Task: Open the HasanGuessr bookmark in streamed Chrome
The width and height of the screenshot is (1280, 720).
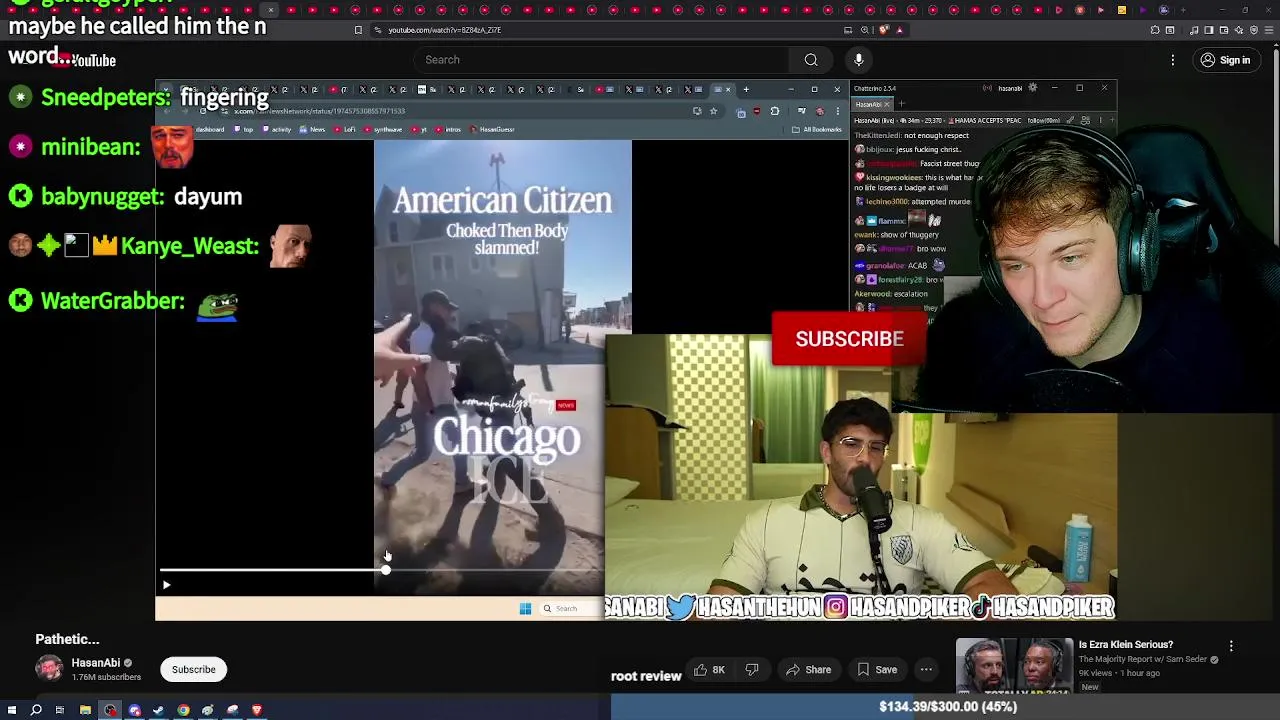Action: [492, 129]
